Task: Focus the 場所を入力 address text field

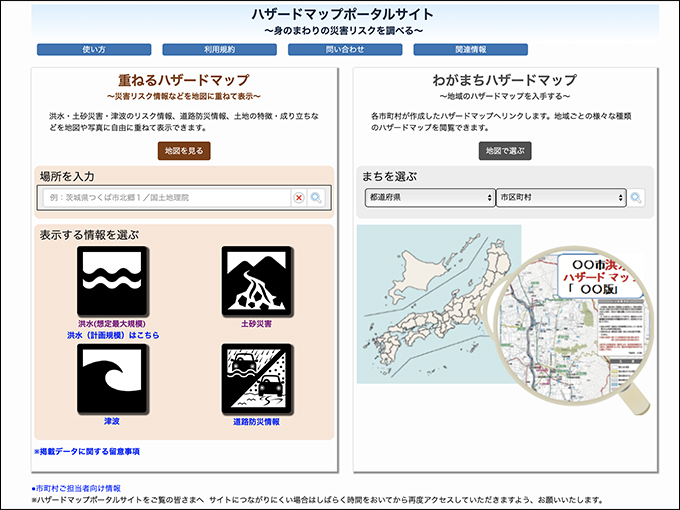Action: tap(165, 198)
